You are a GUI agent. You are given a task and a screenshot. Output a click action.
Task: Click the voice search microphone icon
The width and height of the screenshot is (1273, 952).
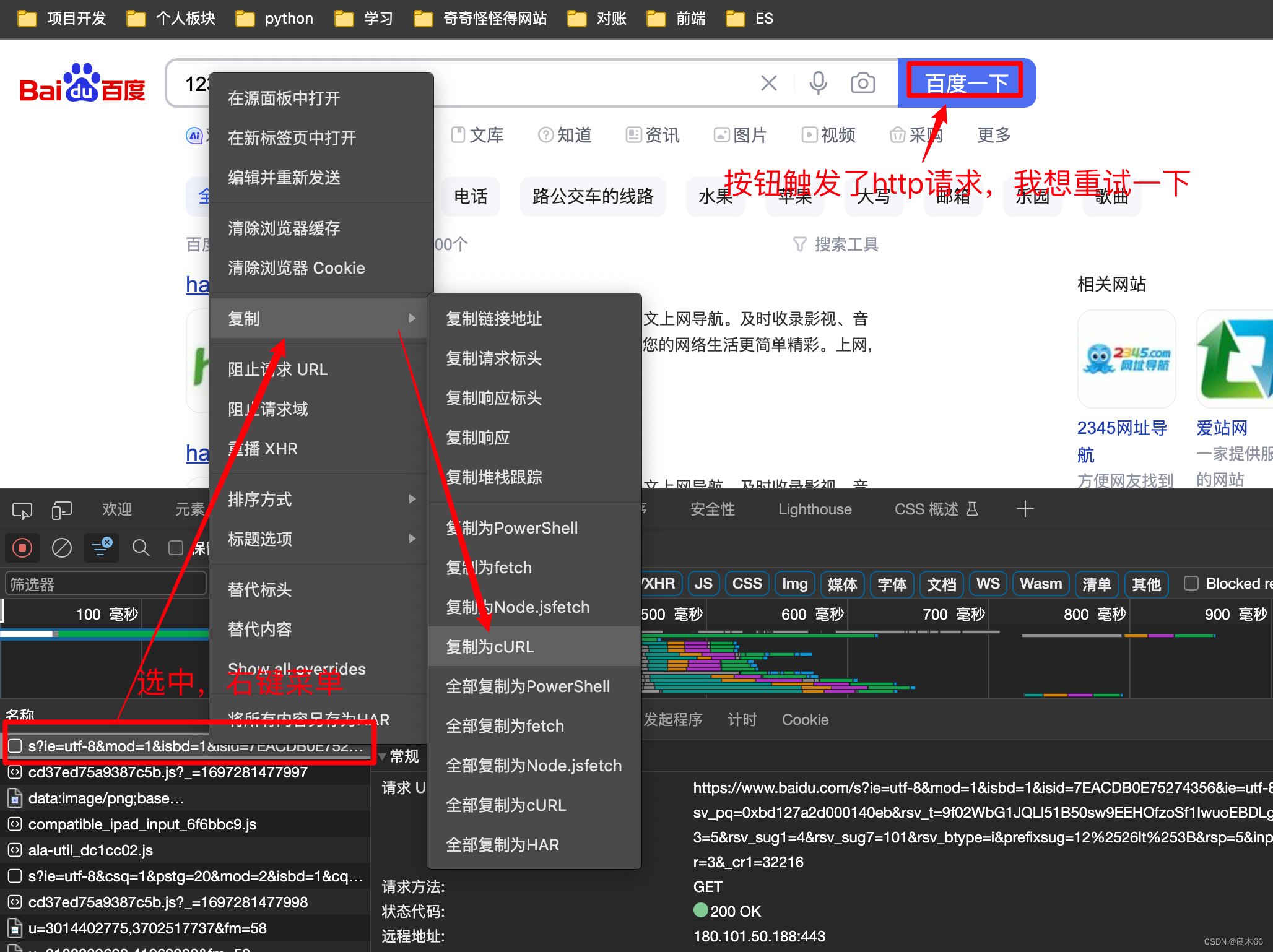point(819,82)
